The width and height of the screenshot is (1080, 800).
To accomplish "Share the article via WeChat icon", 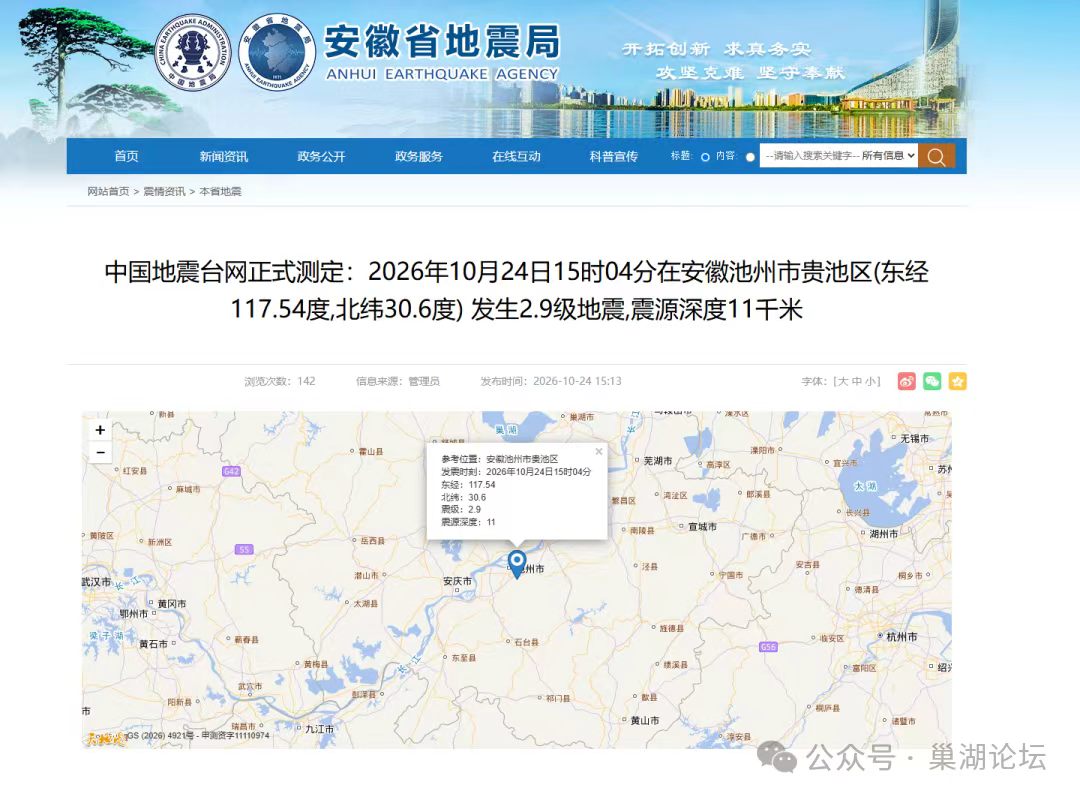I will click(932, 381).
